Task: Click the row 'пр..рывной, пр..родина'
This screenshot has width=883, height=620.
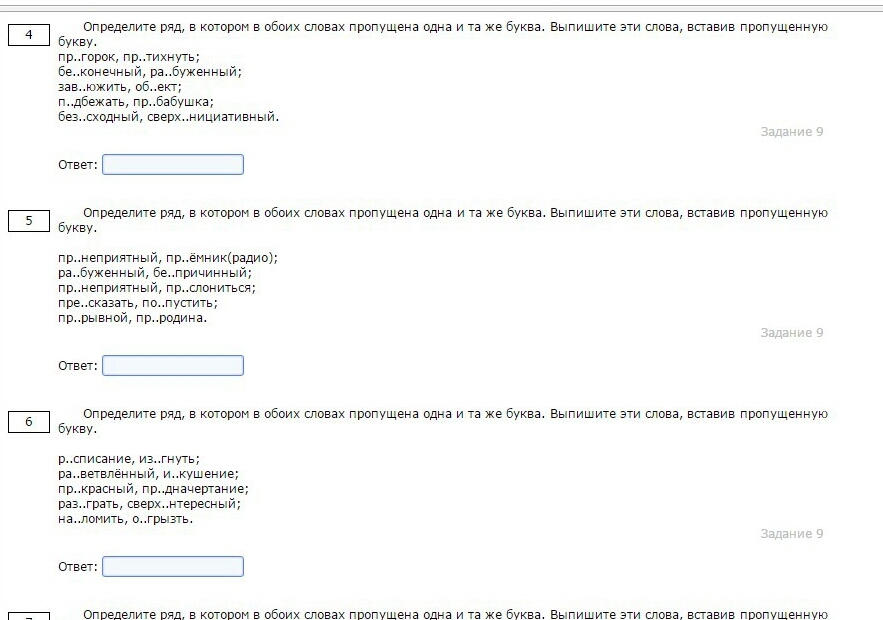Action: tap(132, 318)
